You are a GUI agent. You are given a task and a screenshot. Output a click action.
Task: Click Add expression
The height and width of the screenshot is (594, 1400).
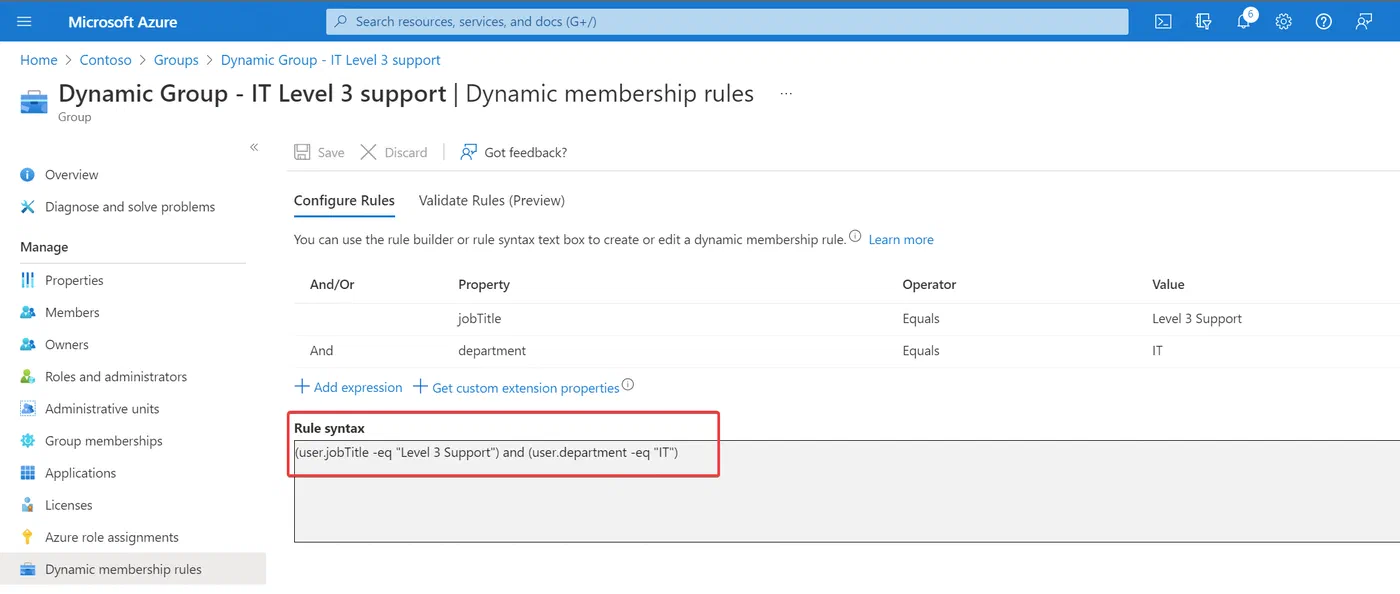point(348,387)
